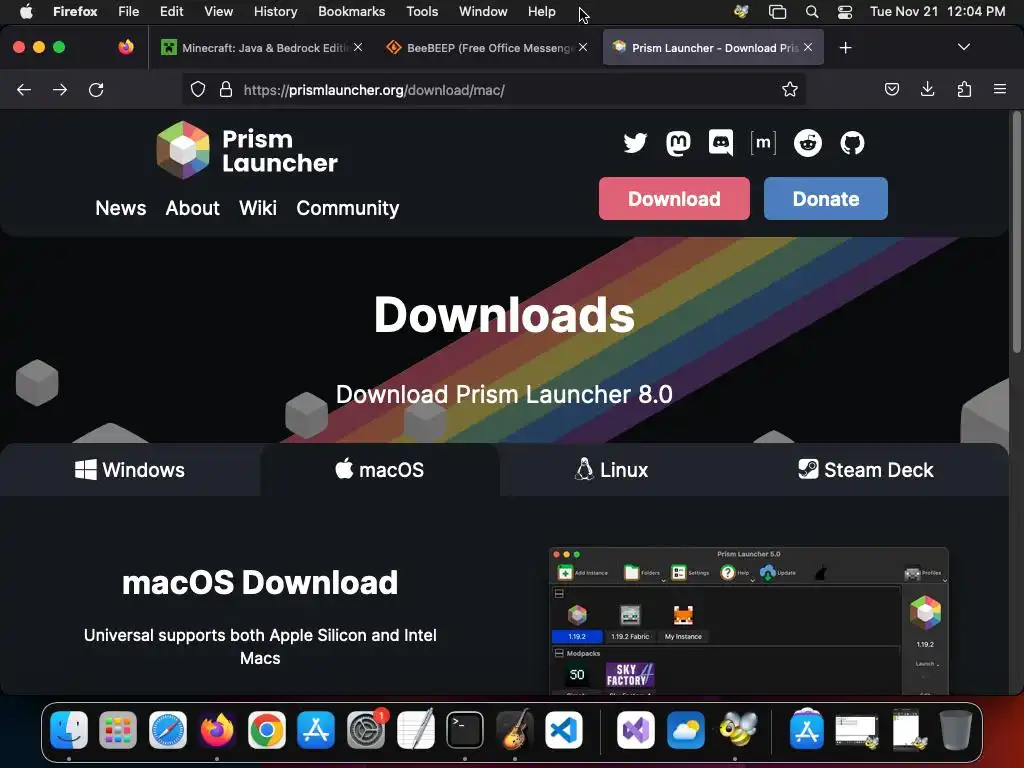
Task: Open the Discord server icon
Action: (x=720, y=143)
